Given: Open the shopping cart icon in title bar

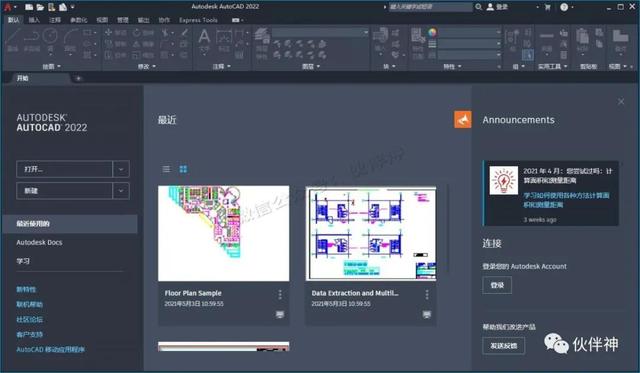Looking at the screenshot, I should (x=548, y=7).
